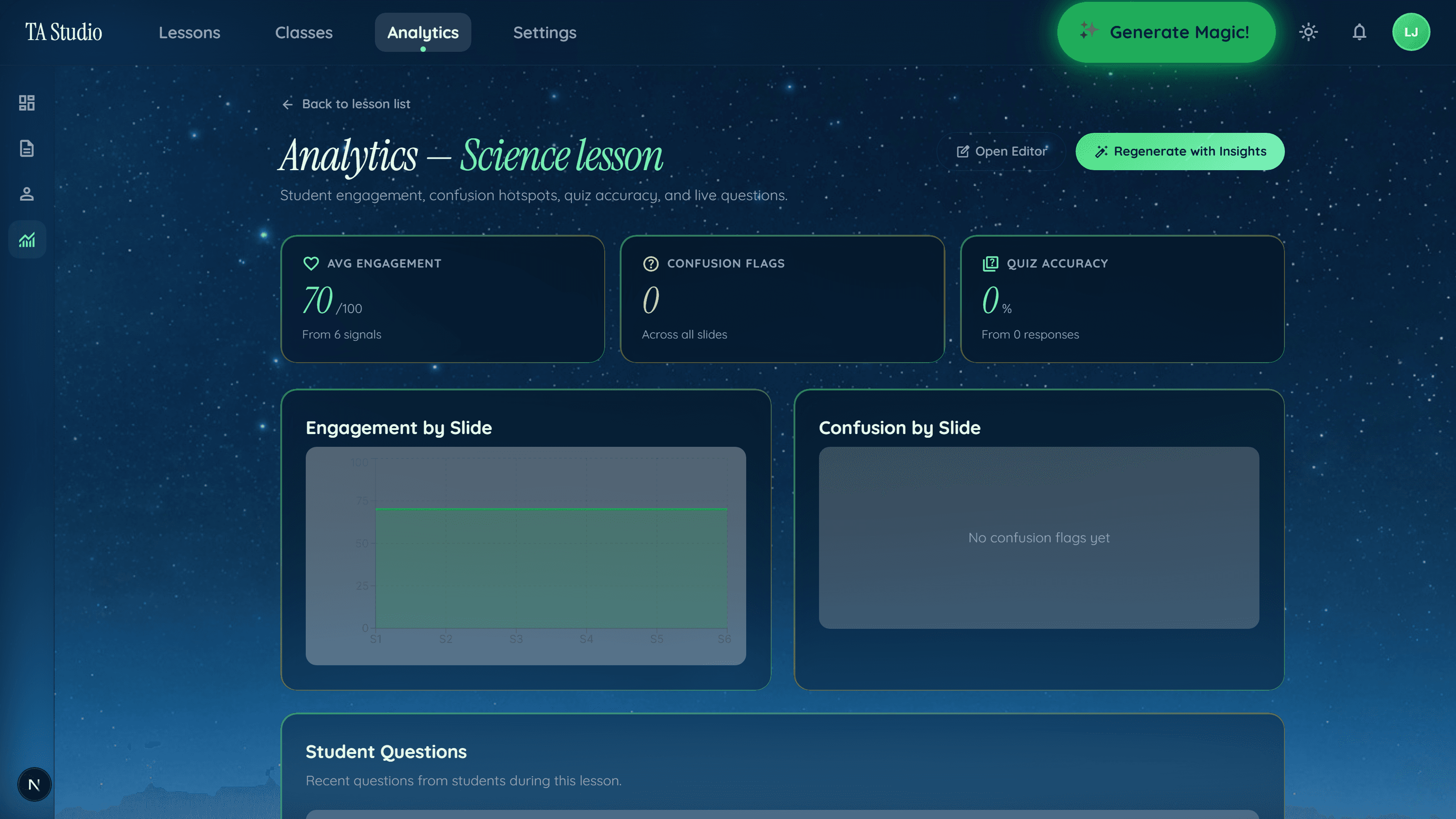
Task: Click the Quiz Accuracy icon
Action: [x=990, y=264]
